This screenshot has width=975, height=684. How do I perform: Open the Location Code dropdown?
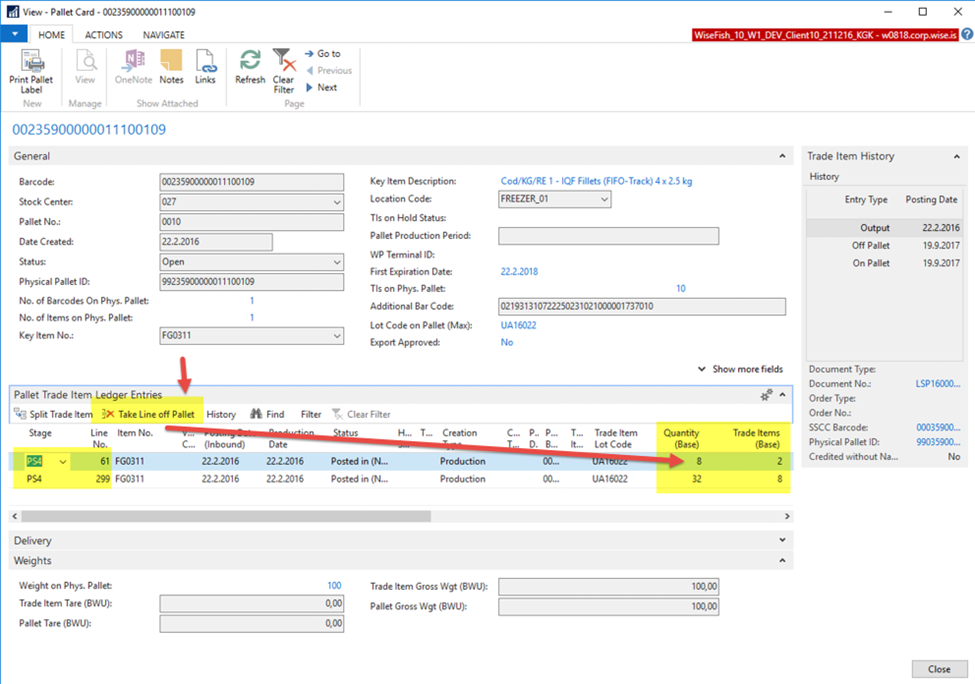pyautogui.click(x=604, y=200)
